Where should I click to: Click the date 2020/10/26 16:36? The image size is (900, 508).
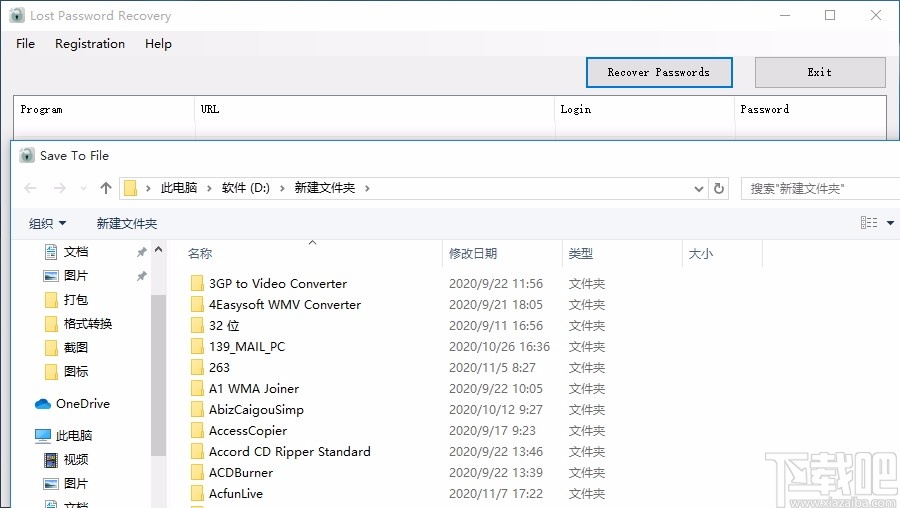click(x=499, y=347)
